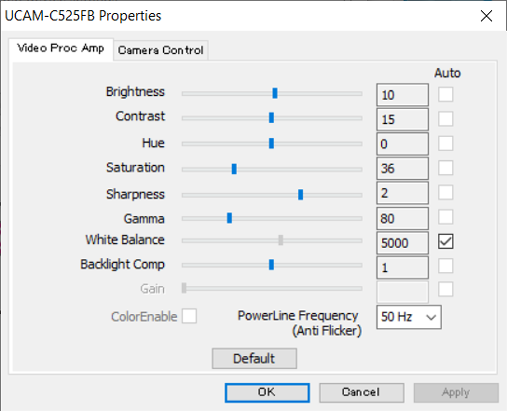Click the Gamma value field showing 80

(x=402, y=219)
